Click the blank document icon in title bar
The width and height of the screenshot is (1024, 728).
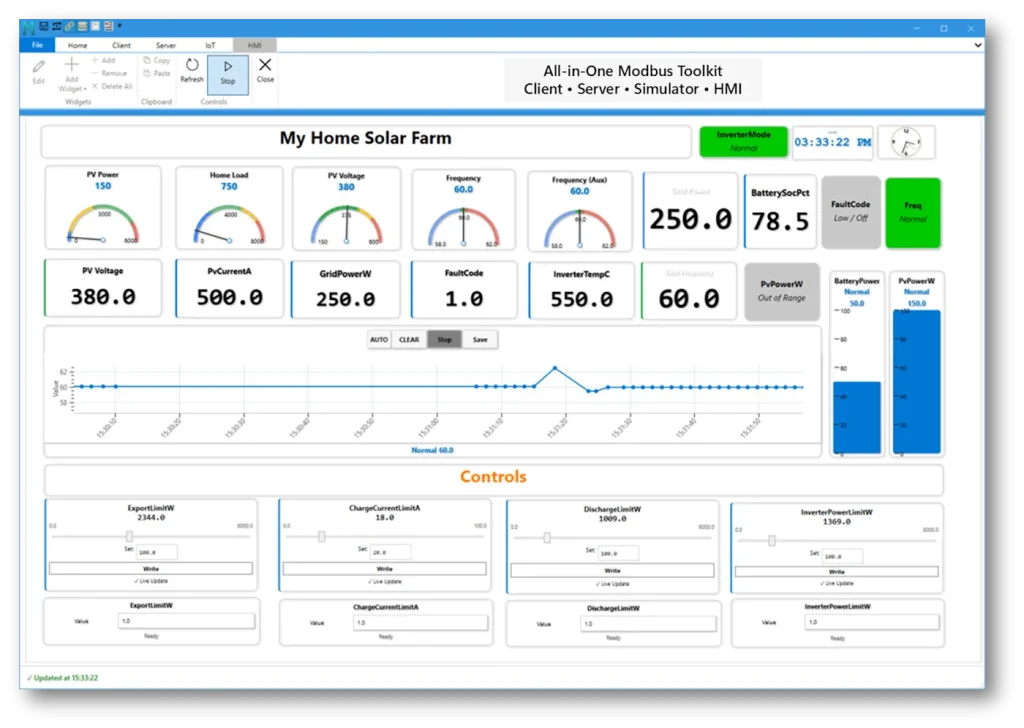pyautogui.click(x=95, y=26)
